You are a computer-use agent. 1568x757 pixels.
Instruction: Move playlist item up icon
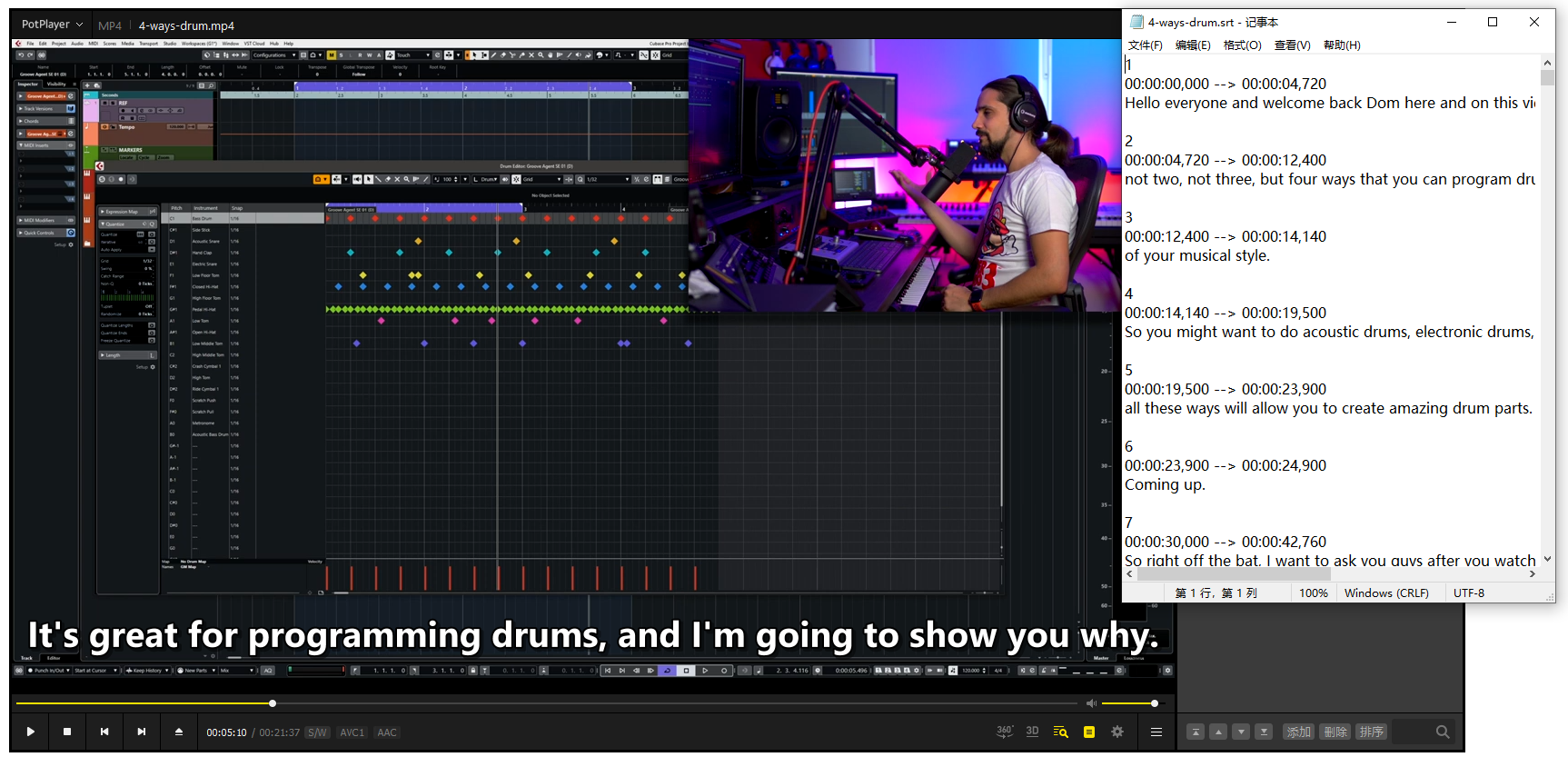coord(1218,732)
